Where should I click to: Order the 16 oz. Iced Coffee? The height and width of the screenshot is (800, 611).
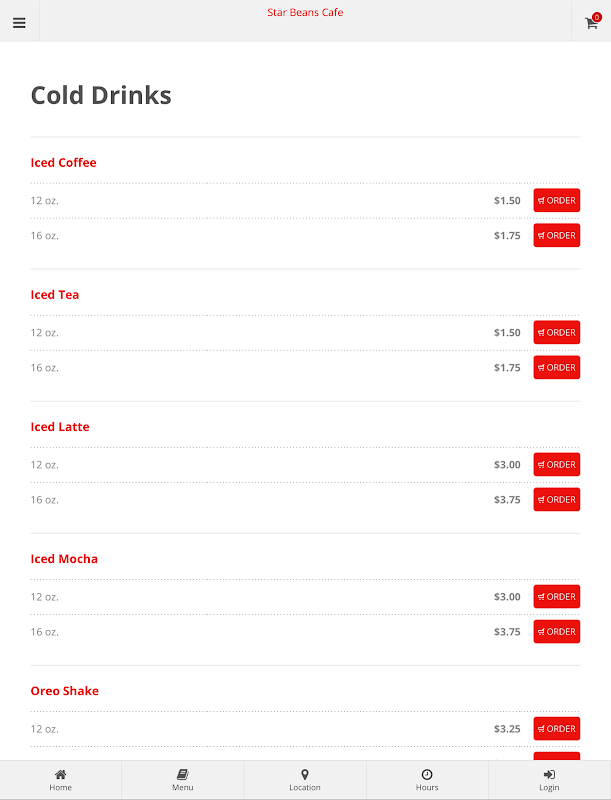click(556, 235)
